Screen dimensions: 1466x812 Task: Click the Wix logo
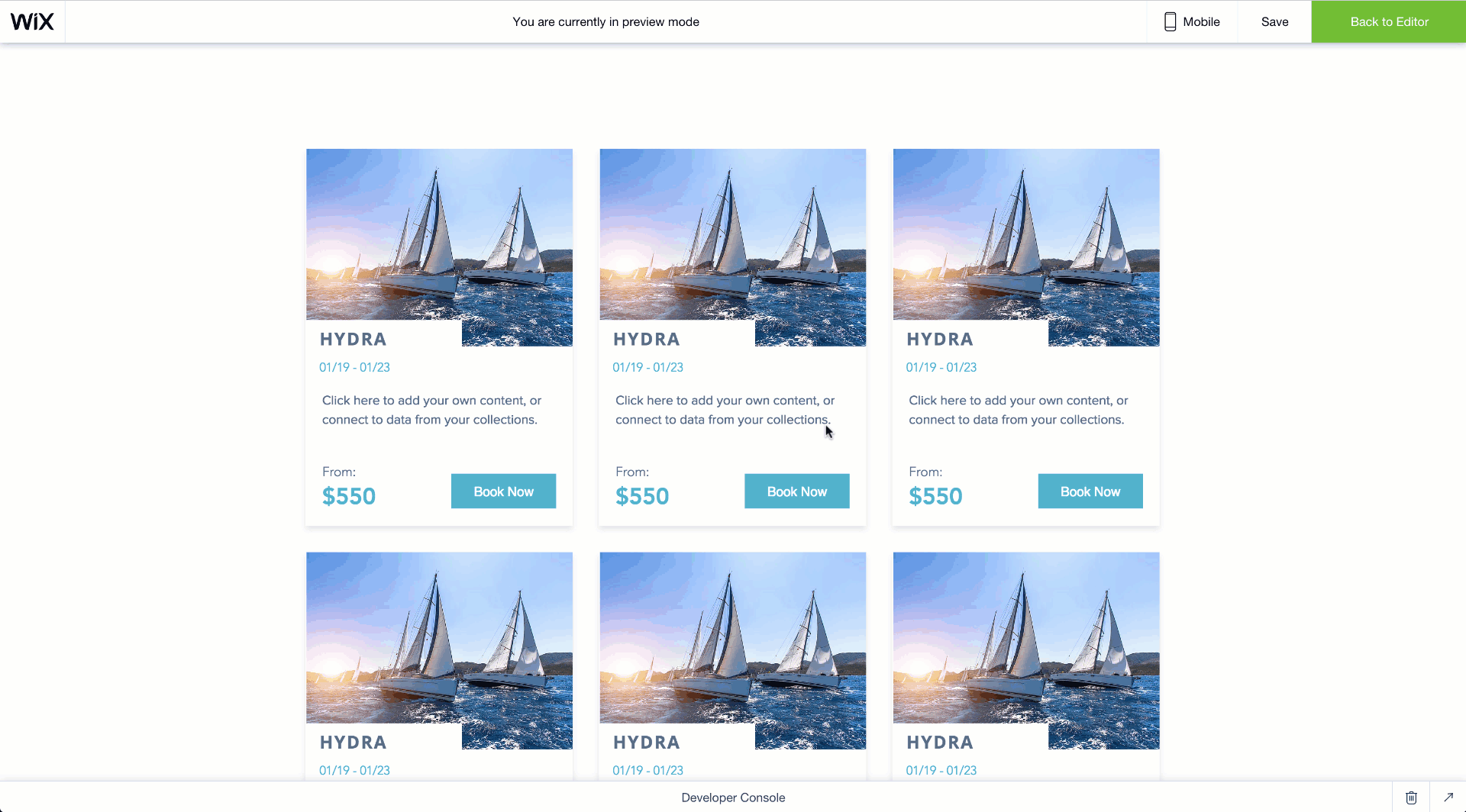point(32,21)
